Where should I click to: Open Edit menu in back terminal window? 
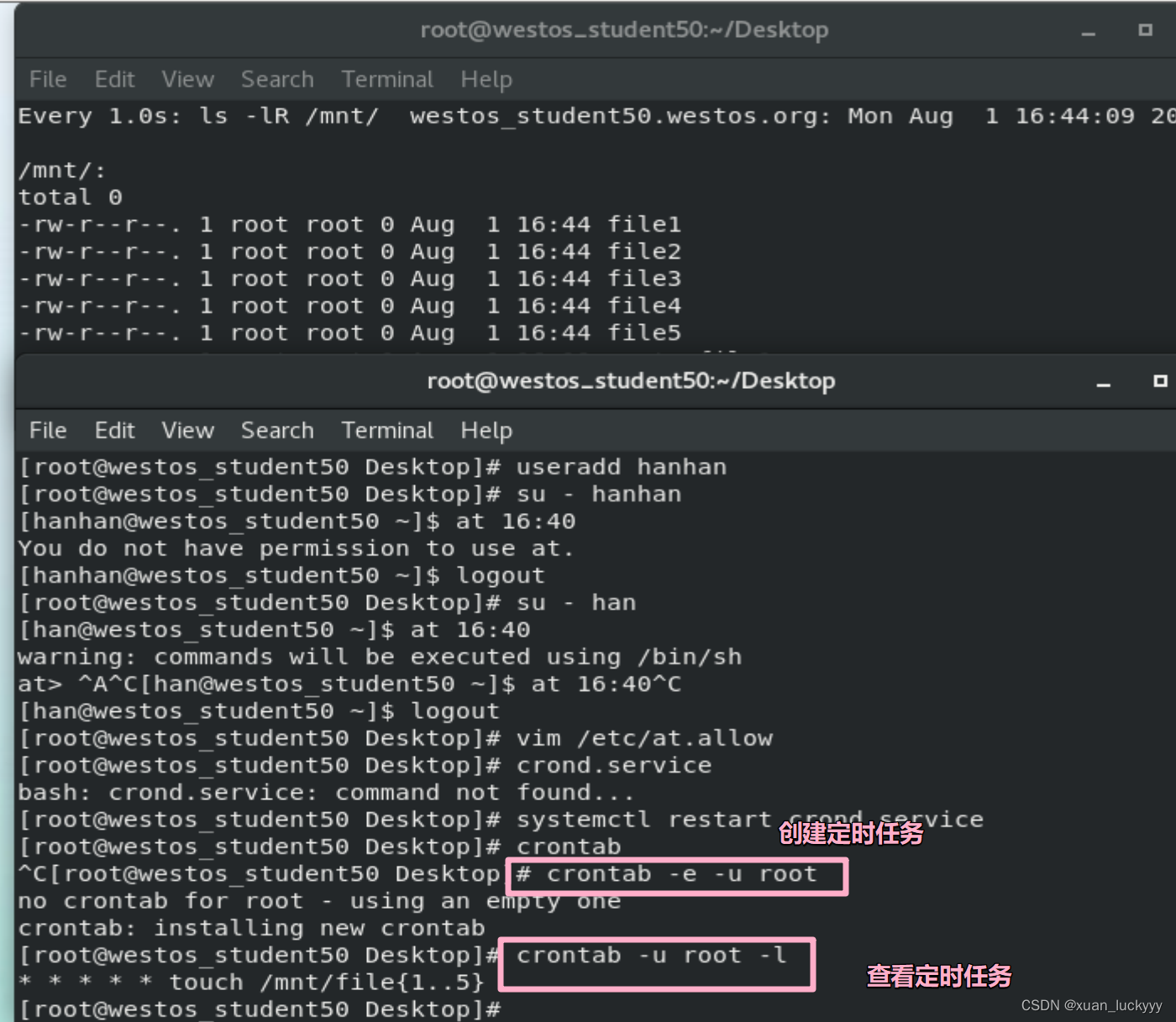click(x=114, y=79)
